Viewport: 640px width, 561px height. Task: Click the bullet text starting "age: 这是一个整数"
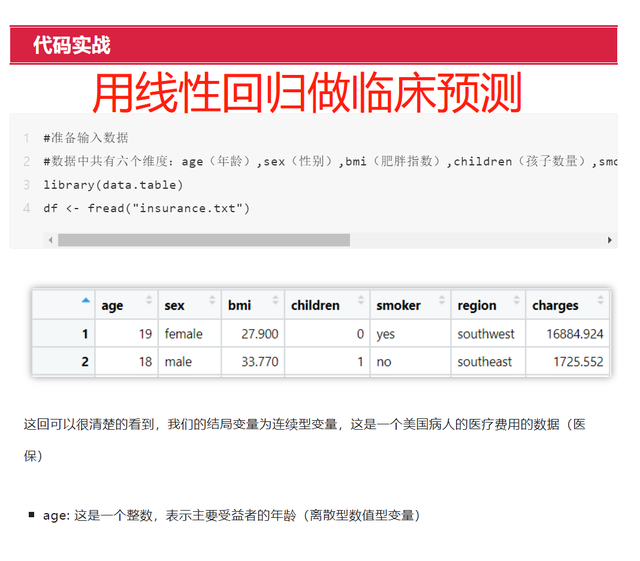pyautogui.click(x=231, y=515)
